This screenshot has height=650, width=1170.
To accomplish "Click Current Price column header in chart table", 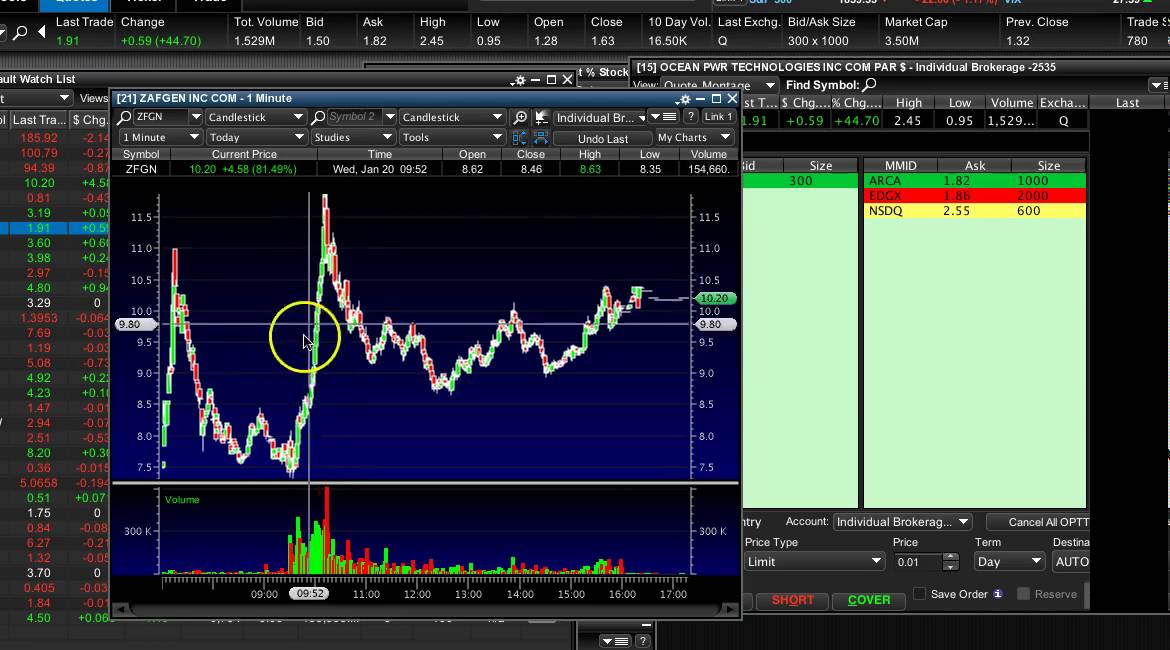I will [x=244, y=154].
